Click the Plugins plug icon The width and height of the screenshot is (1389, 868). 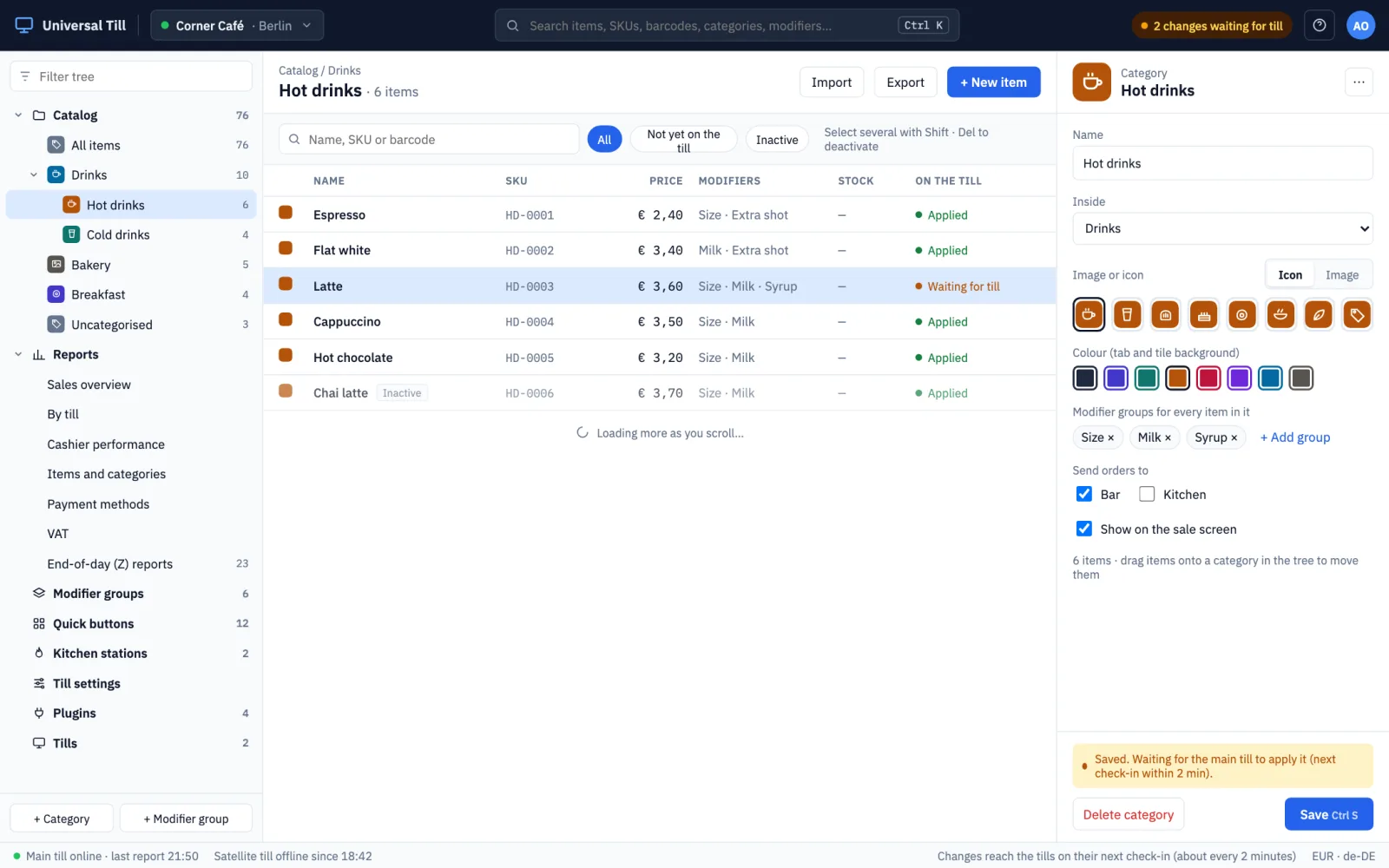pyautogui.click(x=39, y=713)
